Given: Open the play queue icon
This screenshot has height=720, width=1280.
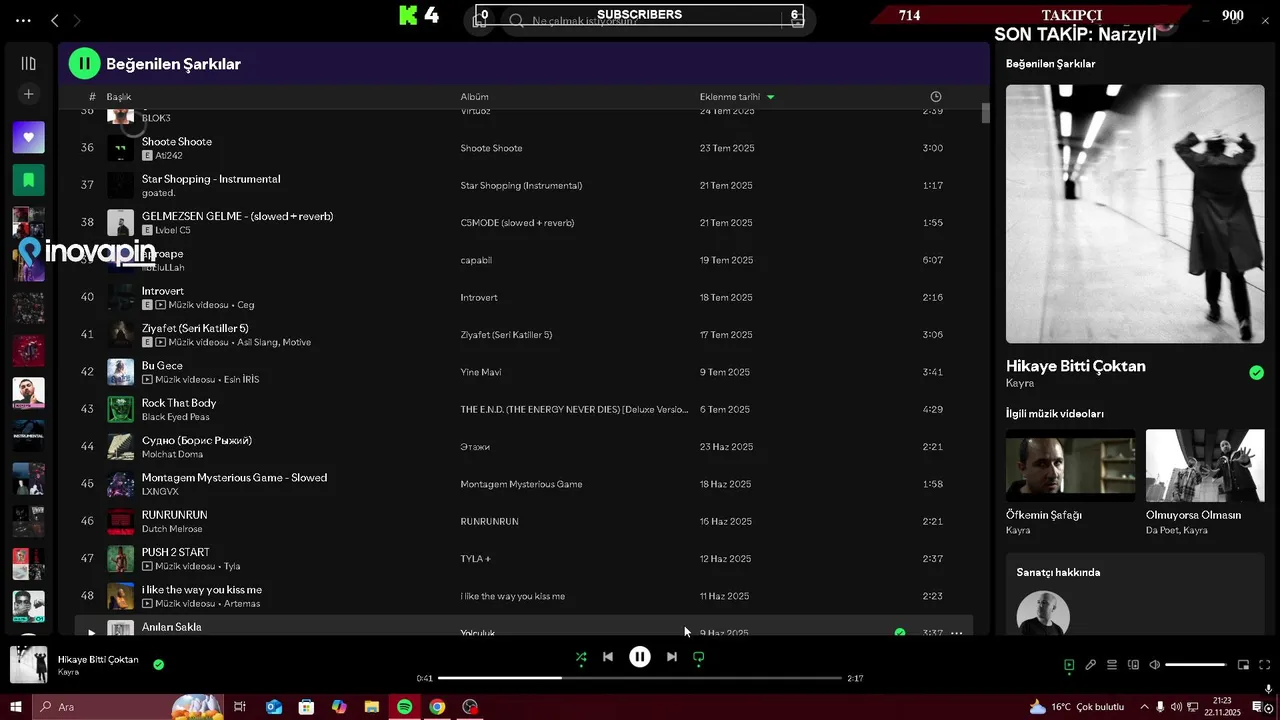Looking at the screenshot, I should point(1112,665).
